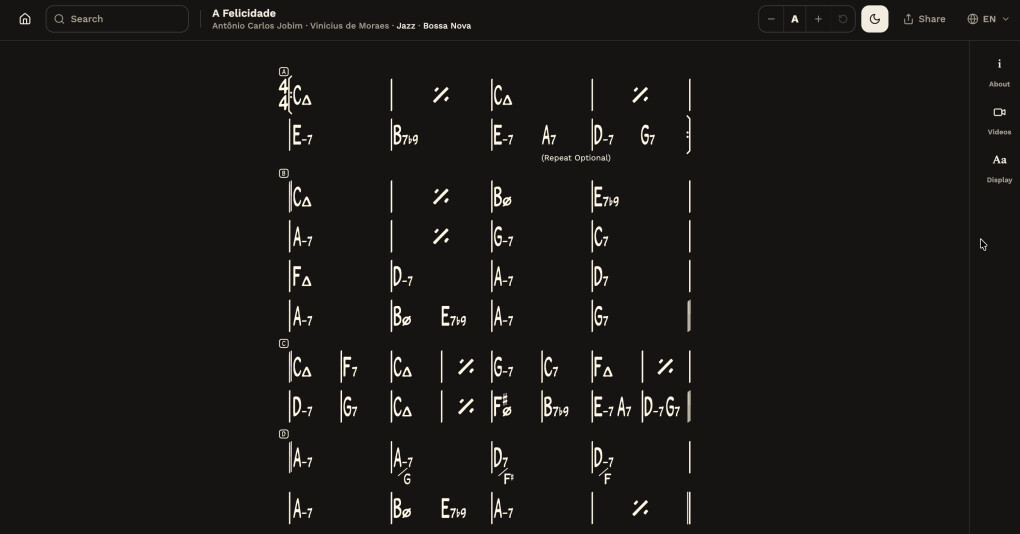Select section marker B
Screen dimensions: 1020x534
284,173
